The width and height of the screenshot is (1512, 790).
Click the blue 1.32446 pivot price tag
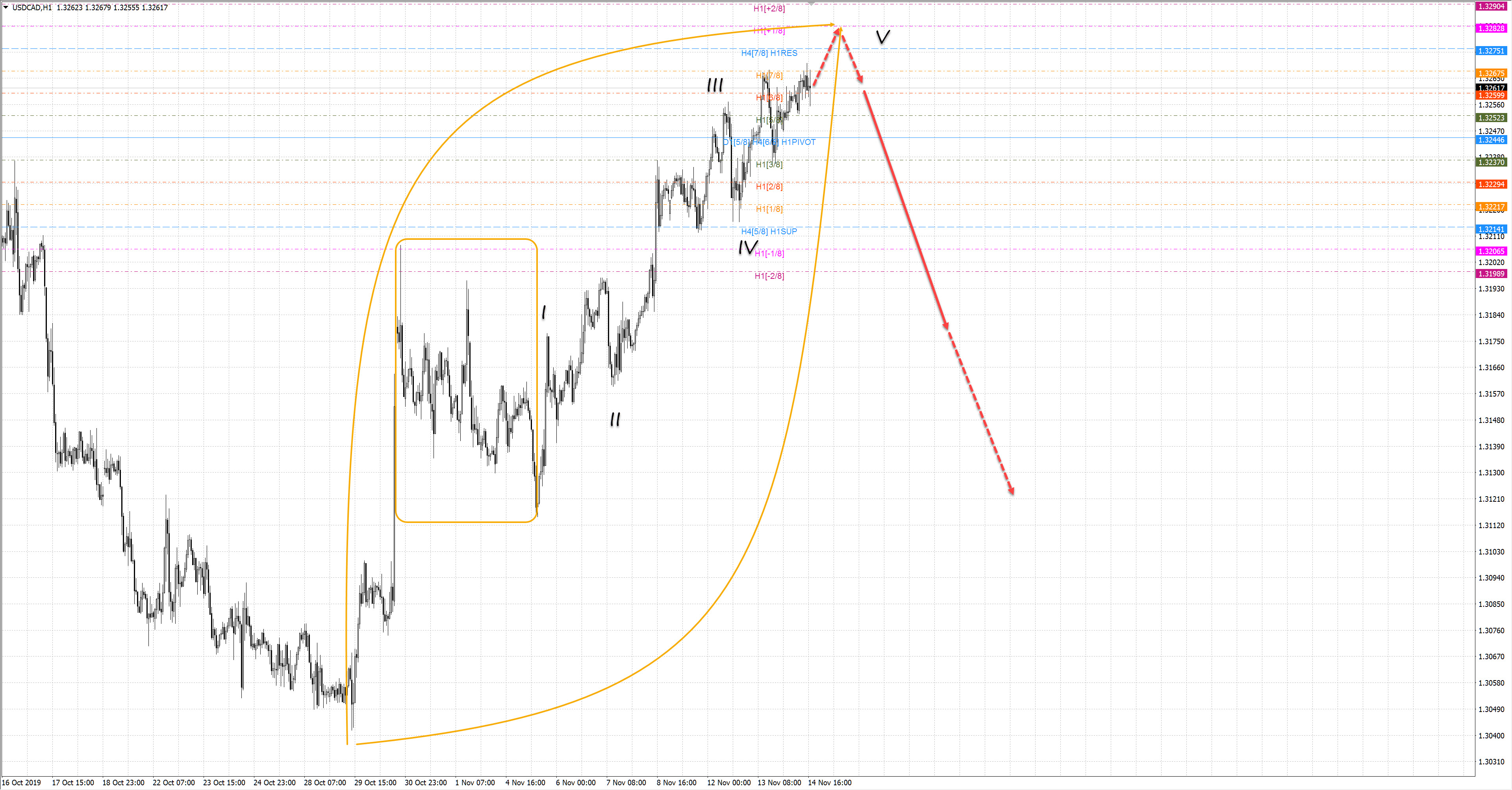coord(1491,140)
